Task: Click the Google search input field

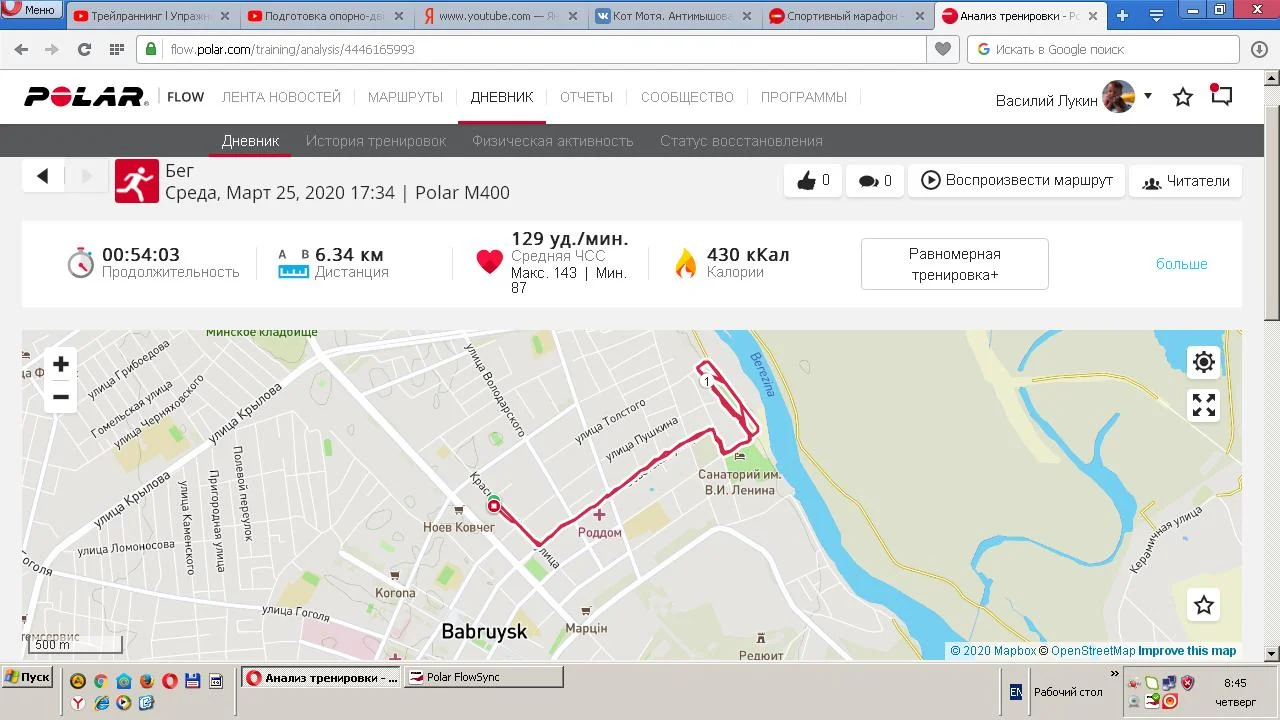Action: coord(1105,49)
